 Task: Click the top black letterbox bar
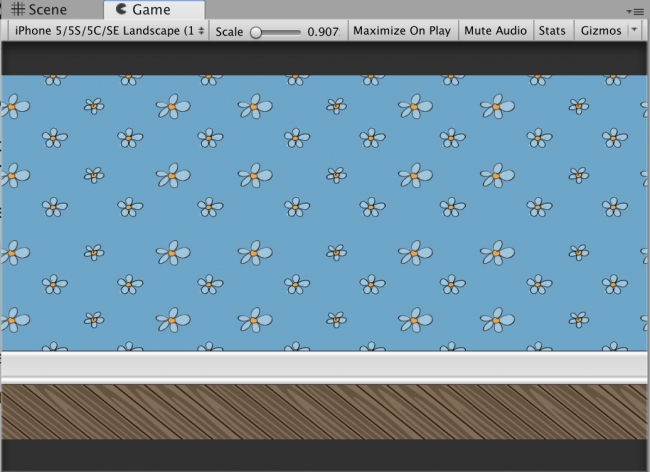[x=325, y=58]
